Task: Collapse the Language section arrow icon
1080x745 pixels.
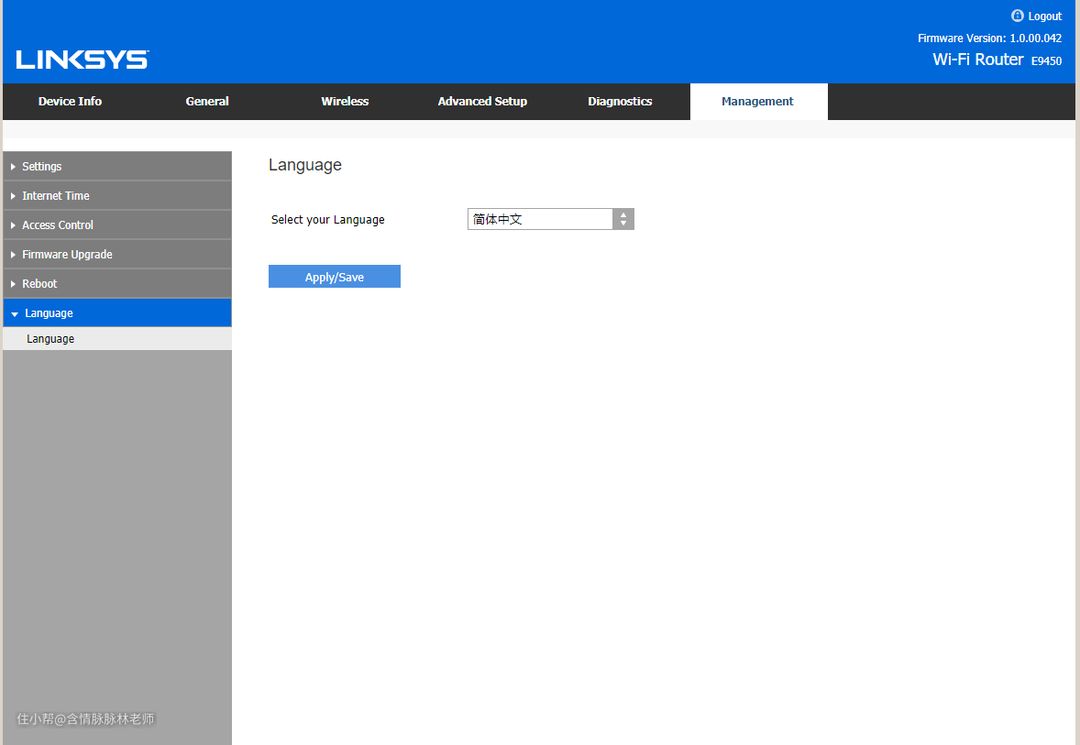Action: coord(14,314)
